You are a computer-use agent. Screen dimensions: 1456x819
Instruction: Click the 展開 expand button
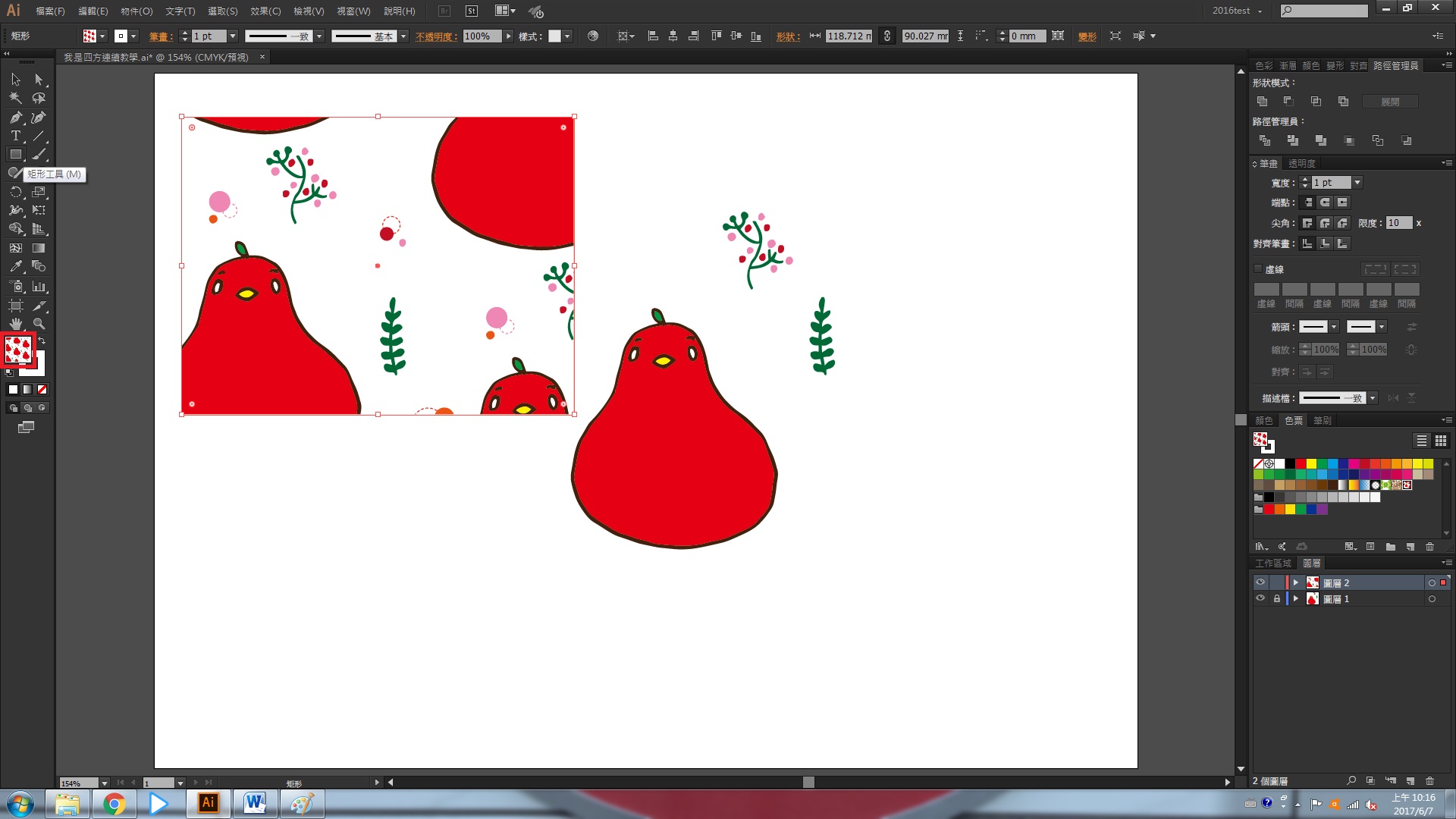tap(1390, 102)
